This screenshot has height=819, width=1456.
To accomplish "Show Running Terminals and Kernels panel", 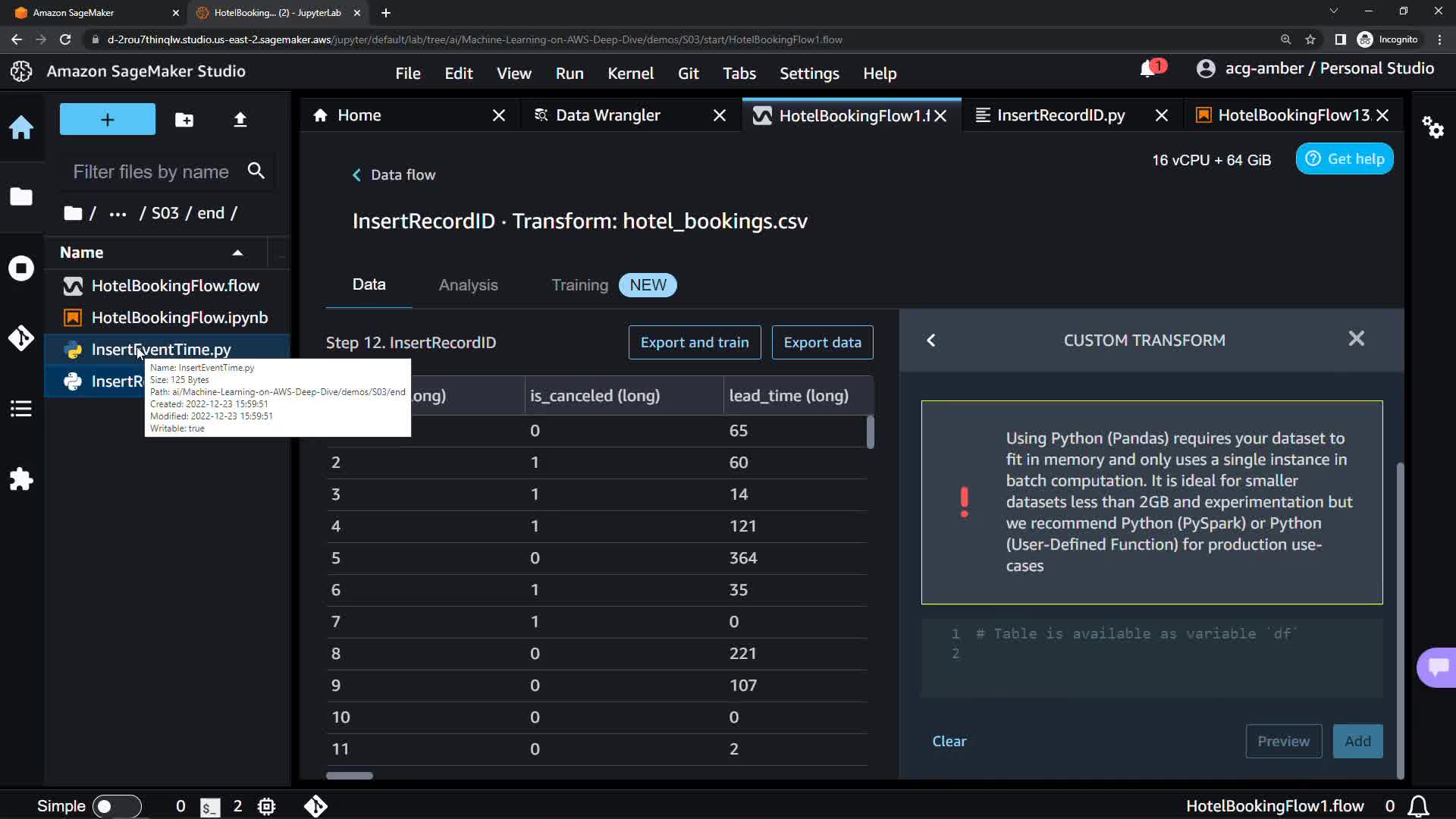I will coord(21,268).
